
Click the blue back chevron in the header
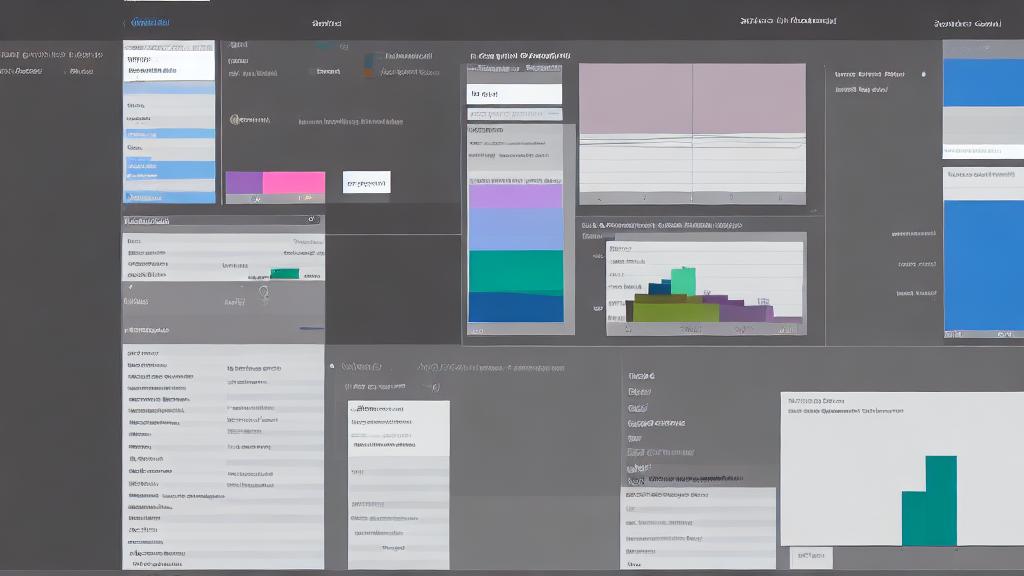pos(126,22)
